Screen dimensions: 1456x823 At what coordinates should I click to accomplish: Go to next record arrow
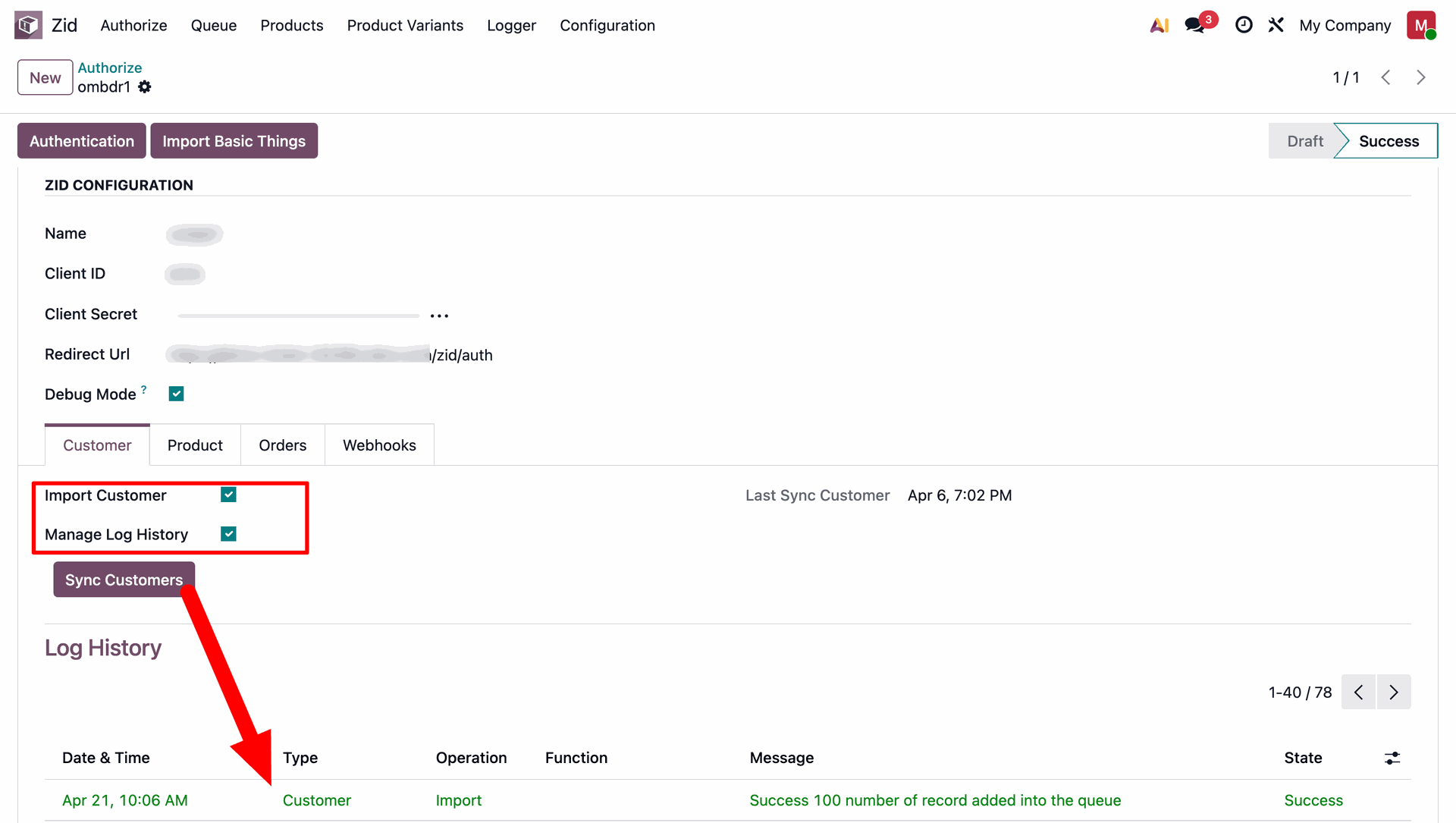click(x=1421, y=77)
